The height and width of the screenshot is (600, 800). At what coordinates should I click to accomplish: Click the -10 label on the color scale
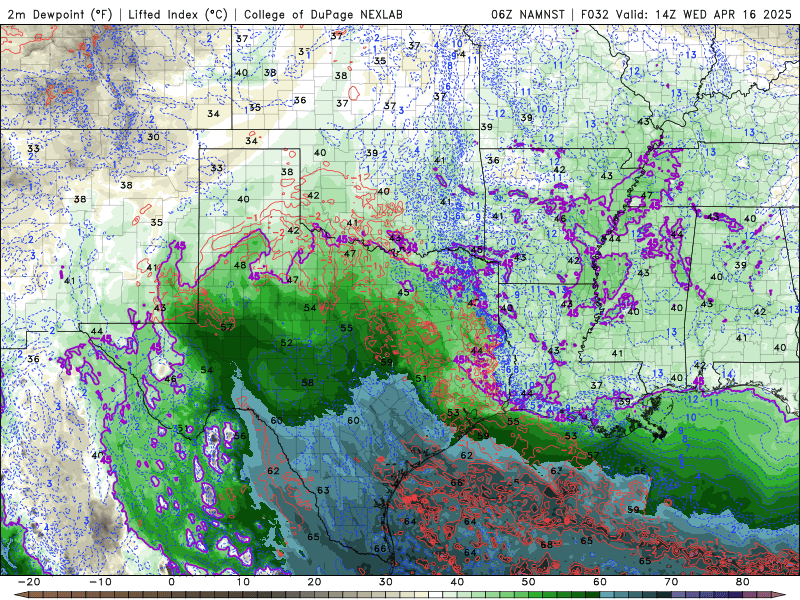point(100,582)
